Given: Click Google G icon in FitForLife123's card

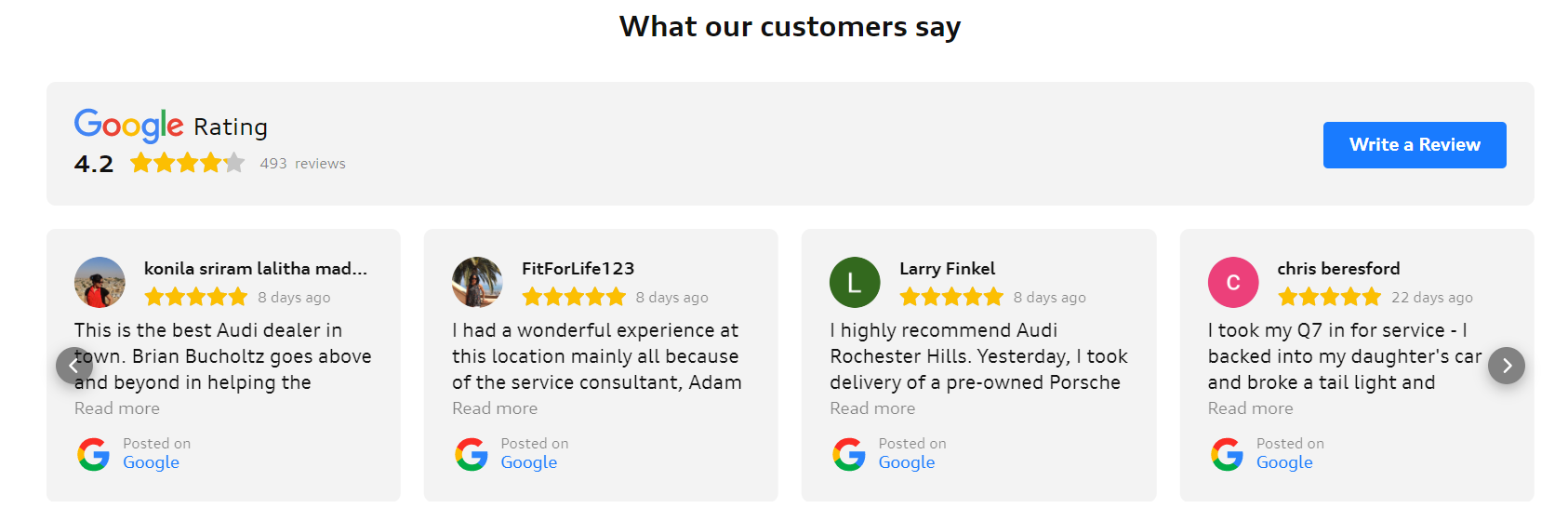Looking at the screenshot, I should [472, 454].
